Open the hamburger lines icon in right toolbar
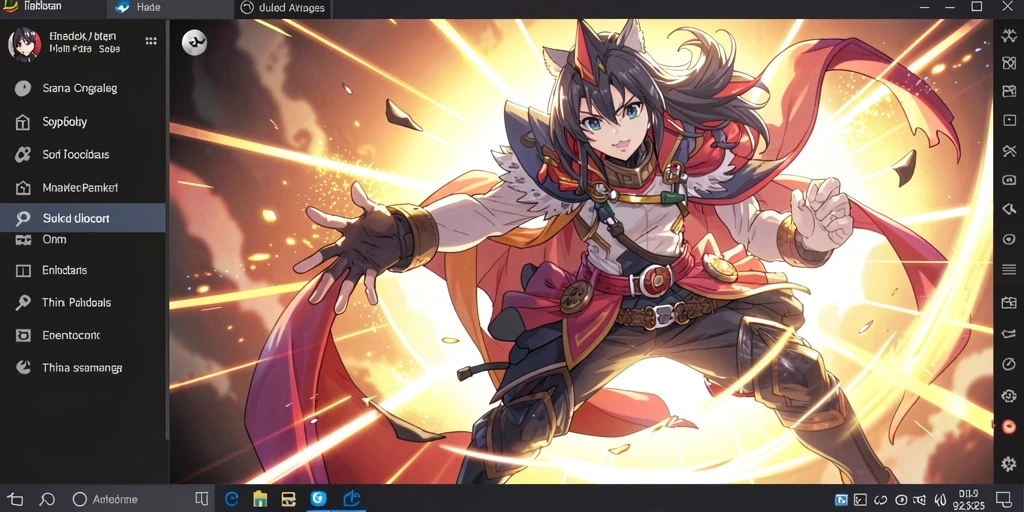This screenshot has width=1024, height=512. (1009, 269)
